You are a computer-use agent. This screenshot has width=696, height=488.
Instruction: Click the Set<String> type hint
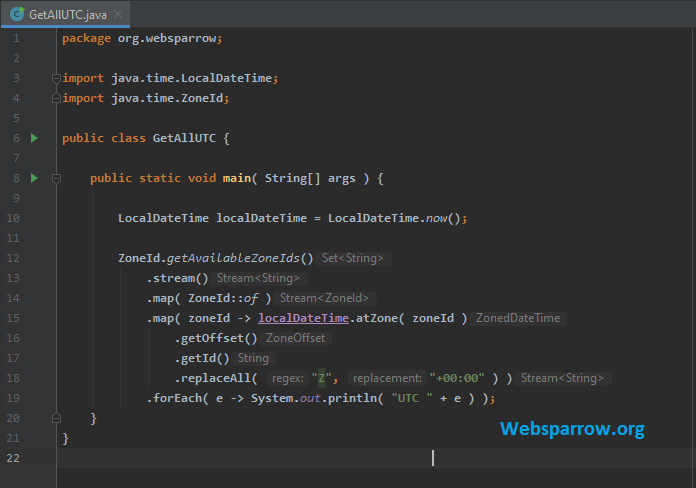[353, 258]
